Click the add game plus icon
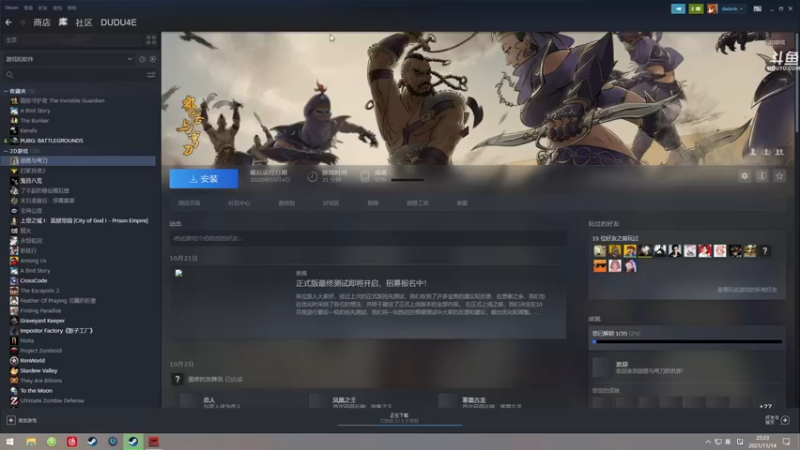Screen dimensions: 800x450 click(x=11, y=420)
